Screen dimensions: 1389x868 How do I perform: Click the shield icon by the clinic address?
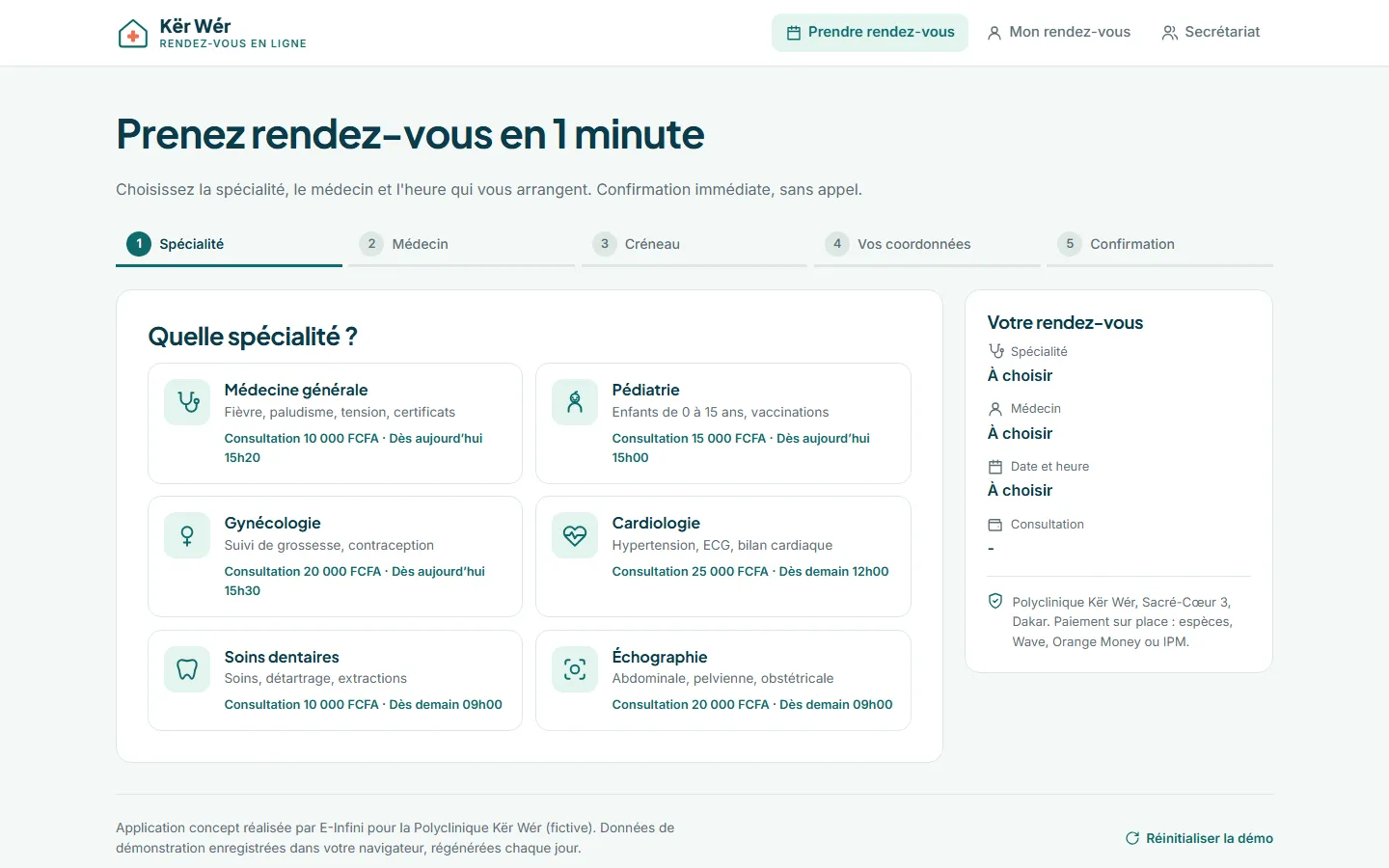point(995,601)
